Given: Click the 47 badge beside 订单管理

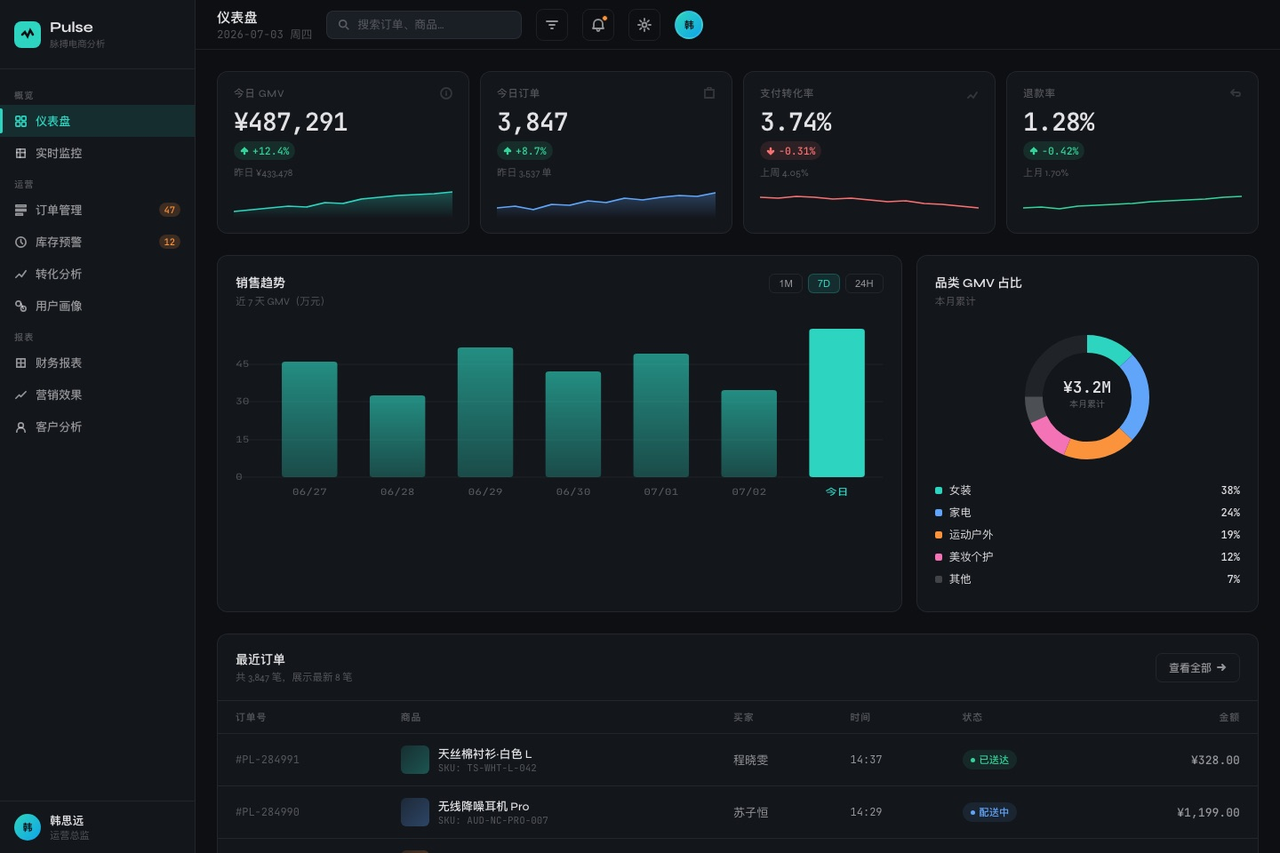Looking at the screenshot, I should (170, 210).
